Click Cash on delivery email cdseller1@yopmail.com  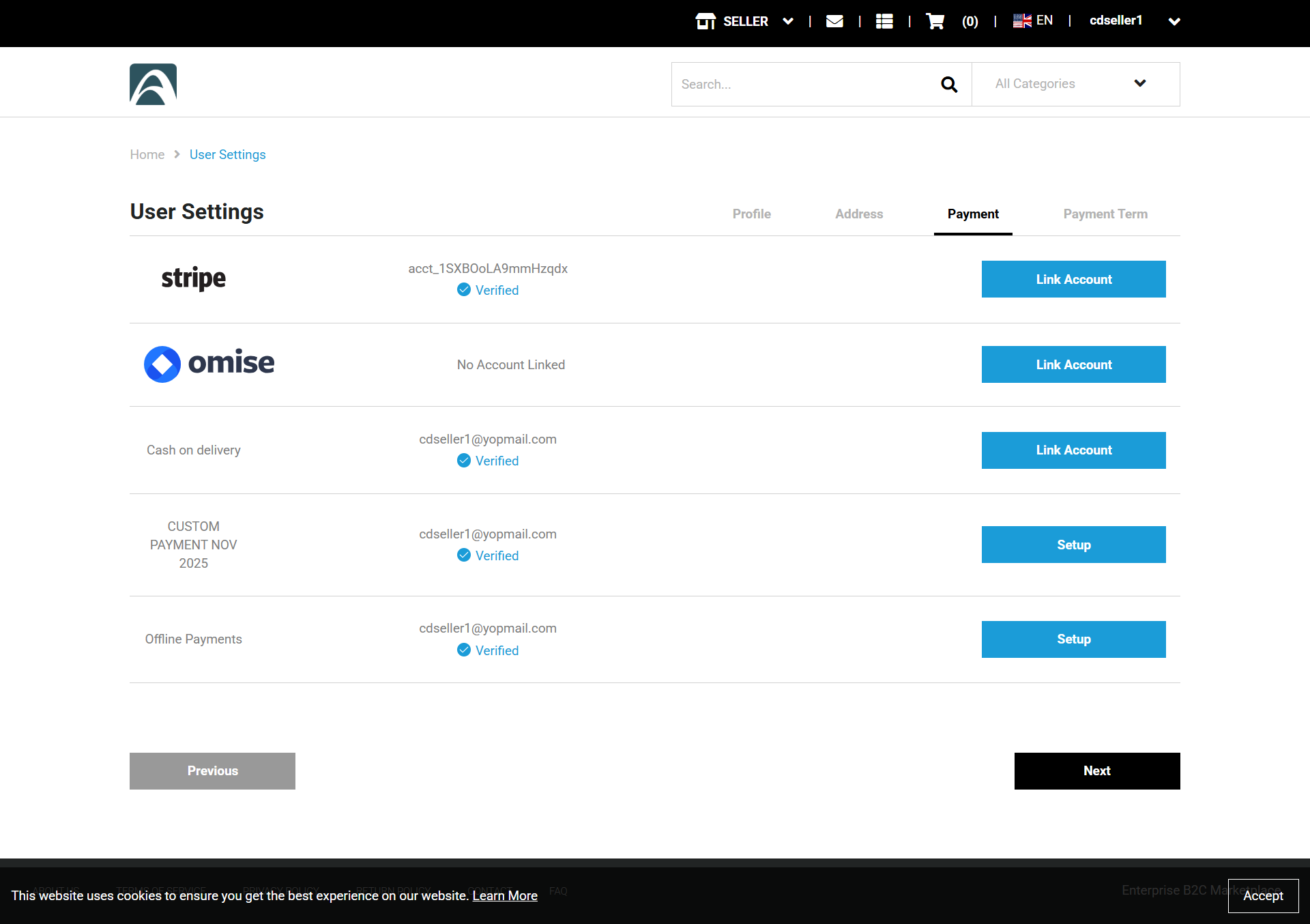[488, 439]
